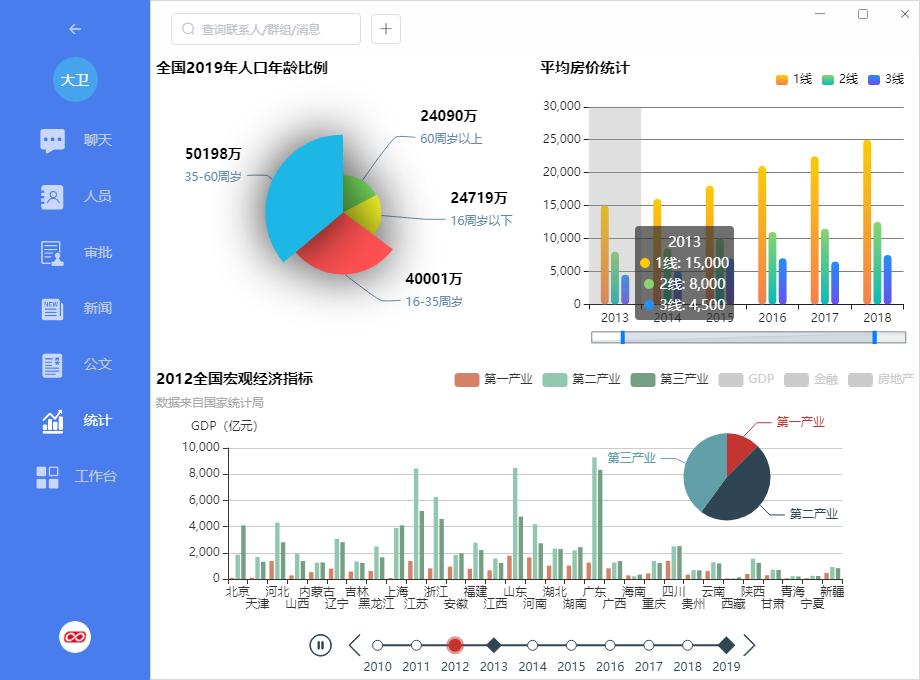920x680 pixels.
Task: Open the 人员 contacts icon
Action: tap(53, 197)
